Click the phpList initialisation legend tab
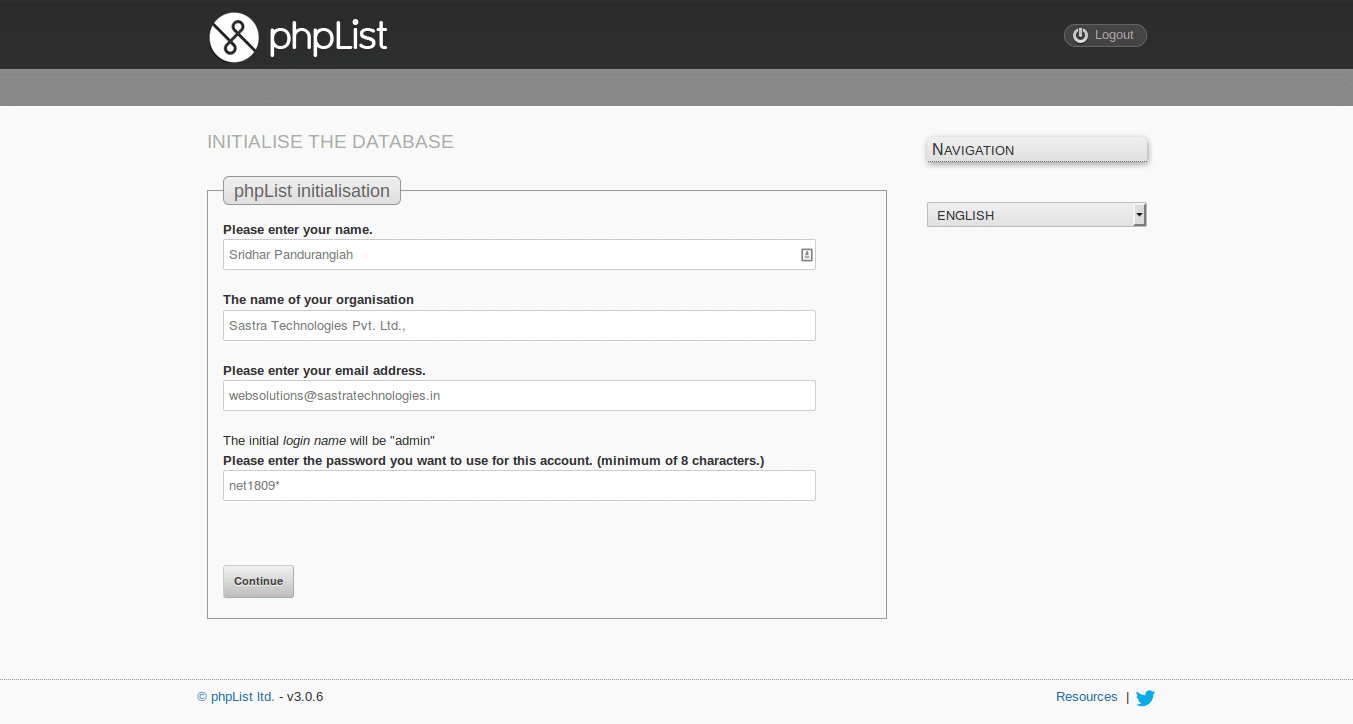 click(x=312, y=190)
